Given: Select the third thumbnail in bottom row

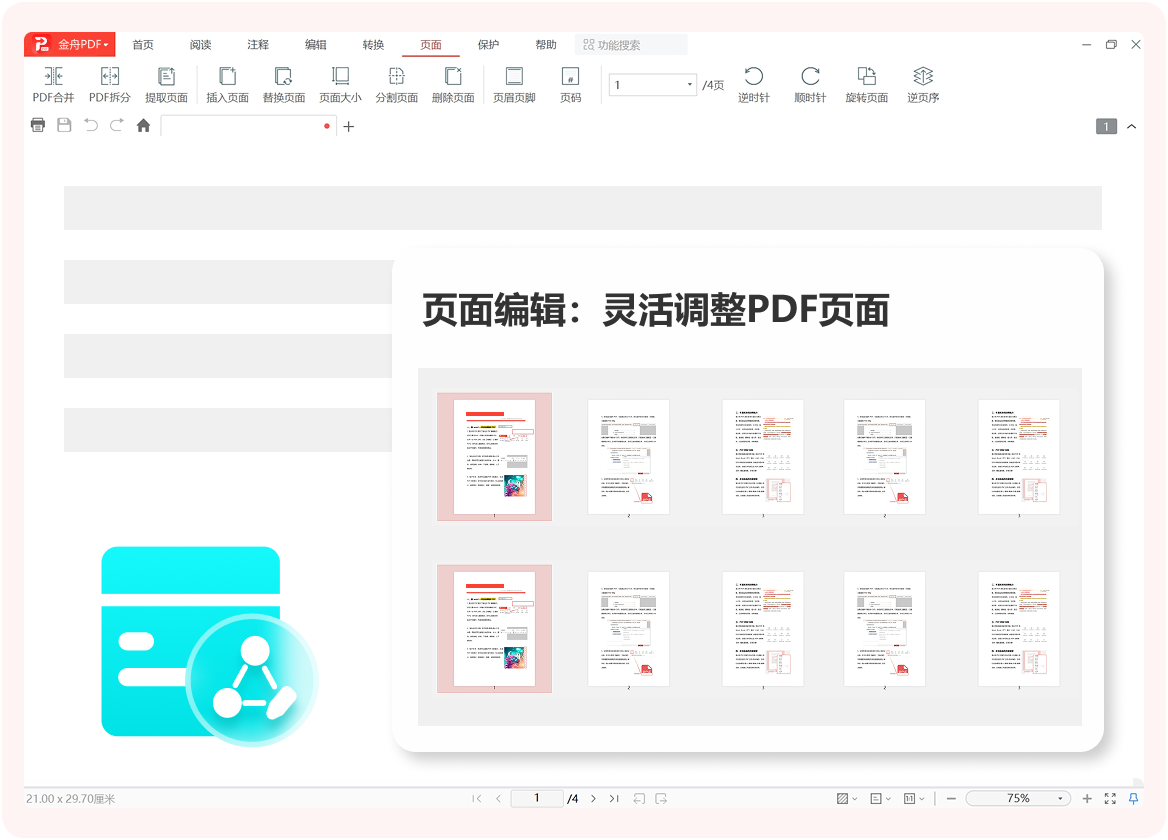Looking at the screenshot, I should click(x=763, y=629).
